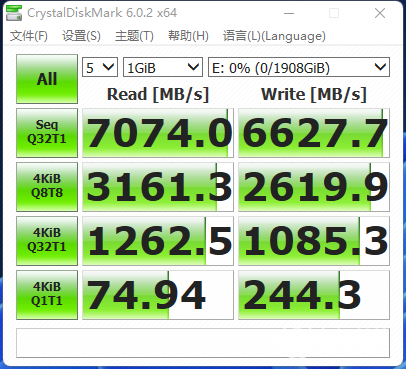Start the 4KiB Q1T1 test
The height and width of the screenshot is (369, 406).
[x=47, y=295]
